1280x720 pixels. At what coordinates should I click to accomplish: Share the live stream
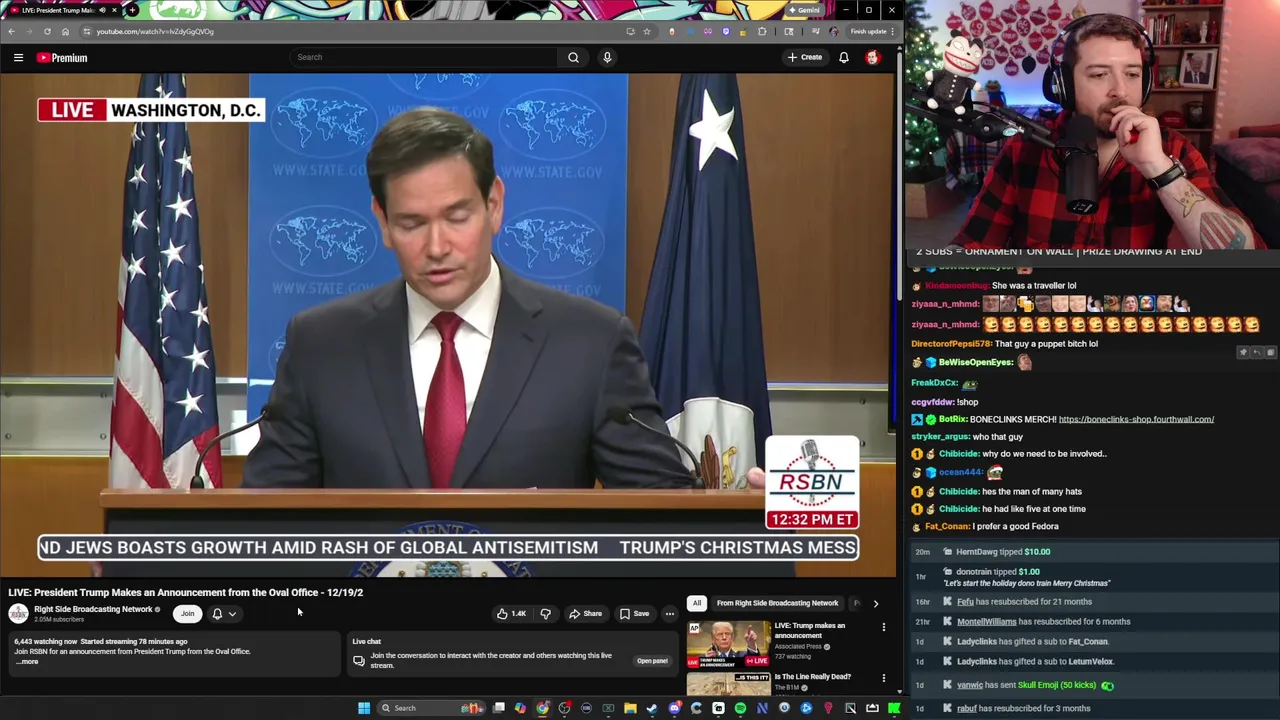click(585, 614)
